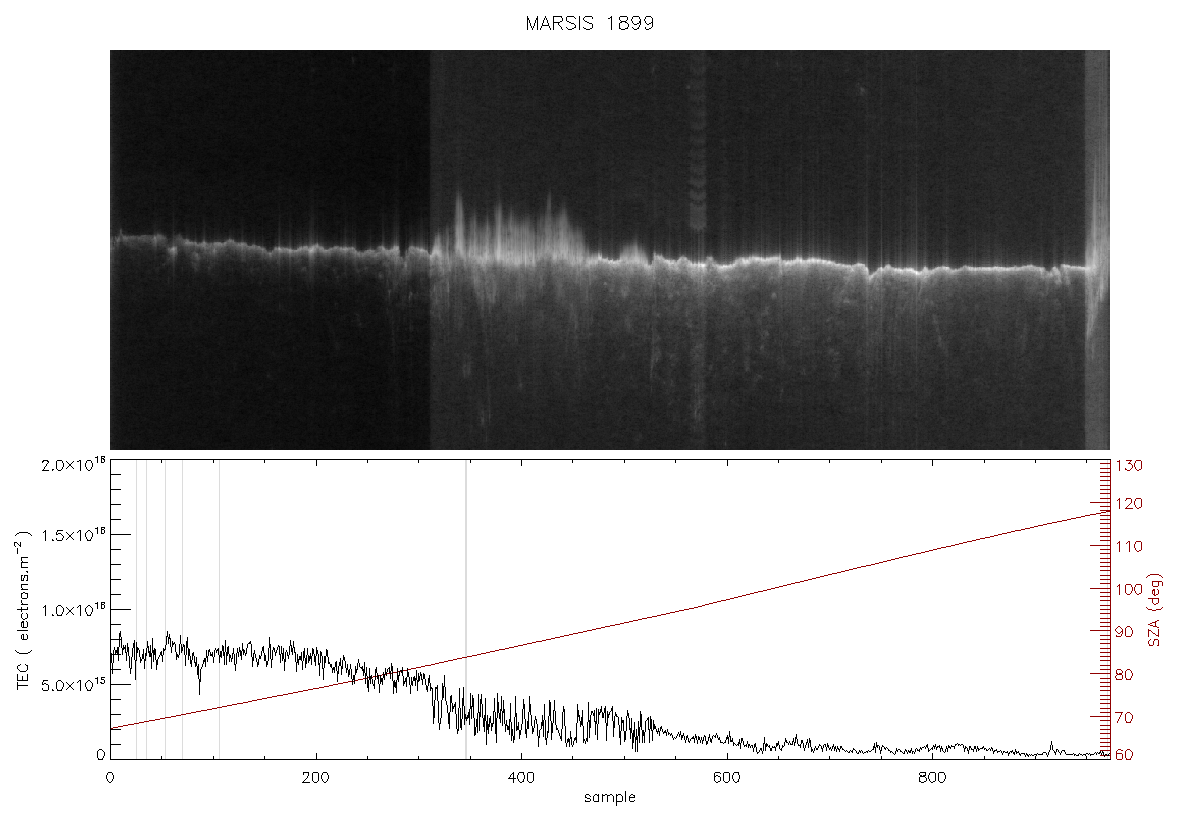1180x830 pixels.
Task: Click the 5.0×10^15 TEC axis value
Action: tap(73, 686)
